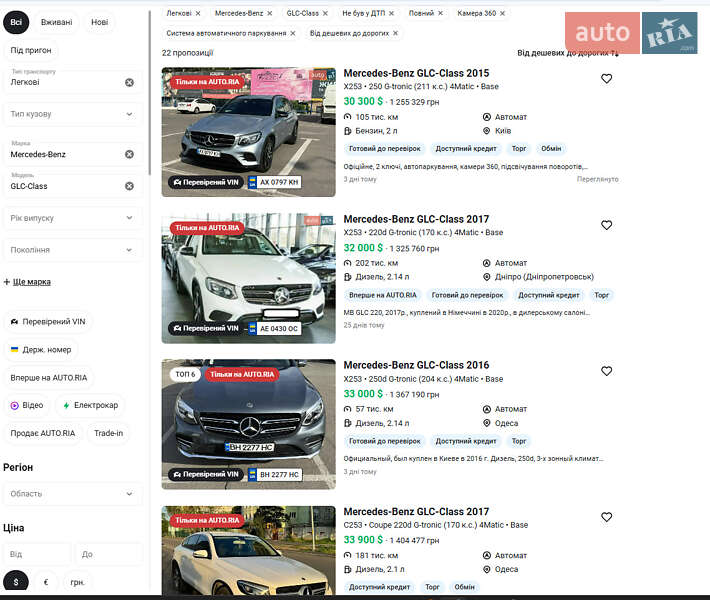Open the GLC-Class 2017 Coupe listing title

coord(416,512)
